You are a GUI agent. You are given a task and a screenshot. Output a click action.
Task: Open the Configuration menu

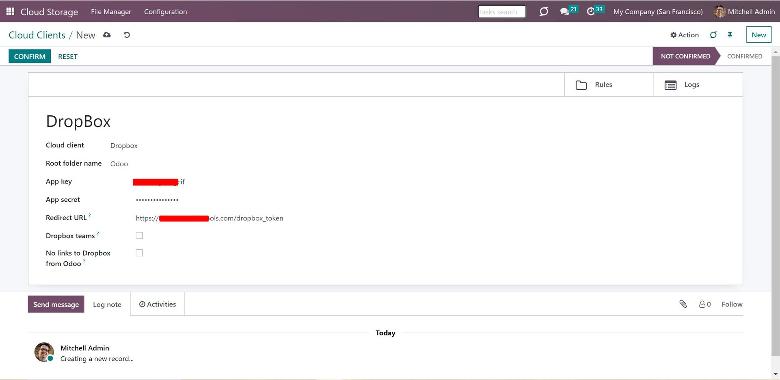pyautogui.click(x=165, y=11)
